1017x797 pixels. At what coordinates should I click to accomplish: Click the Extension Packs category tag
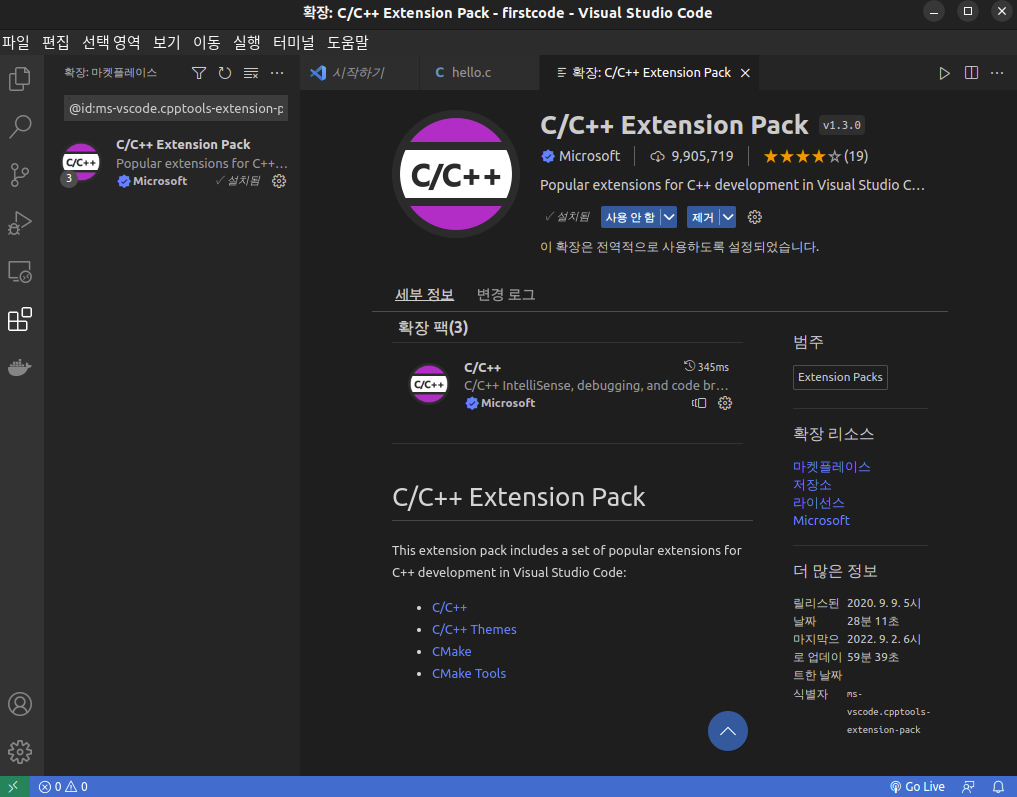pos(840,377)
